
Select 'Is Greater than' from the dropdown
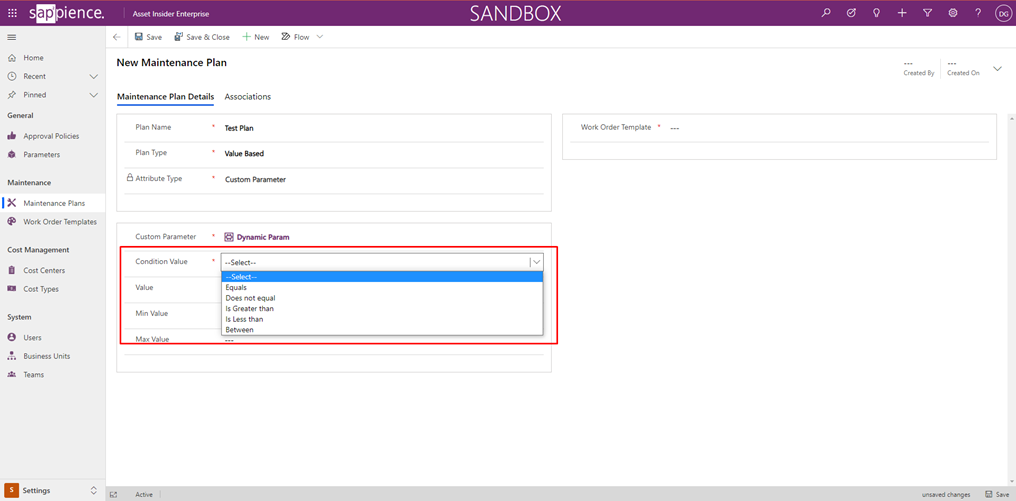coord(250,309)
